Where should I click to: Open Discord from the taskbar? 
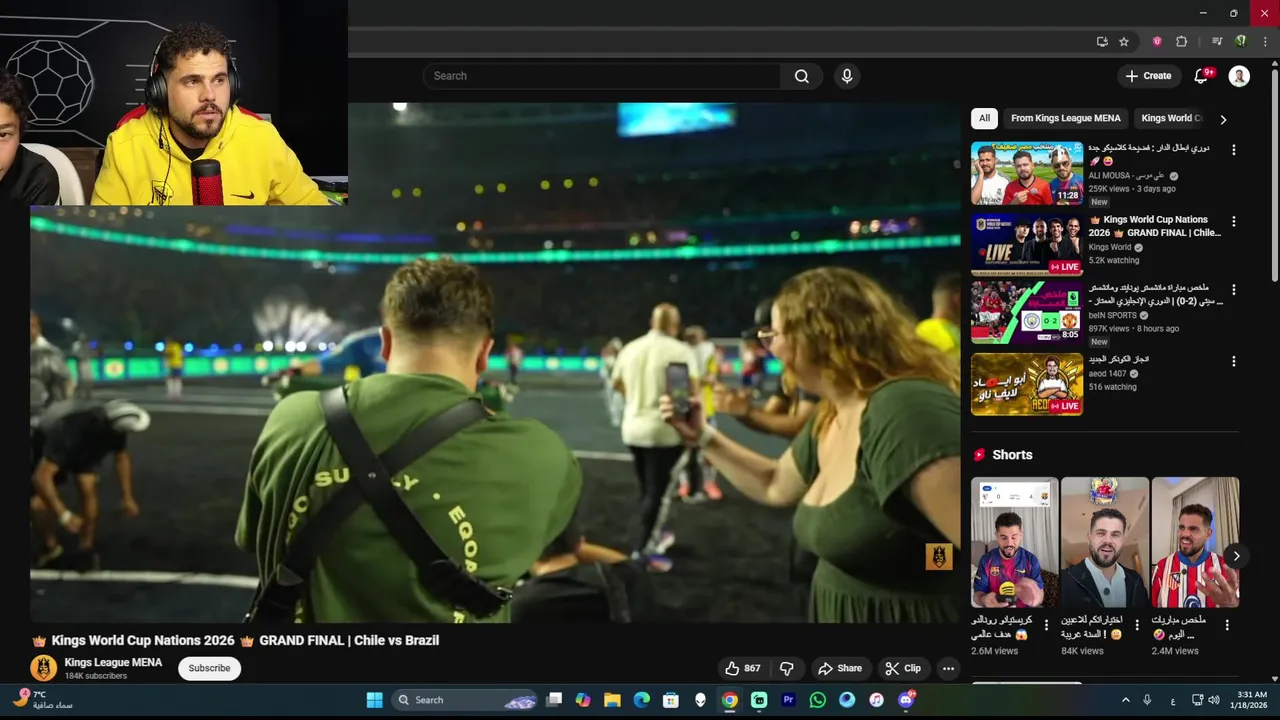point(906,700)
